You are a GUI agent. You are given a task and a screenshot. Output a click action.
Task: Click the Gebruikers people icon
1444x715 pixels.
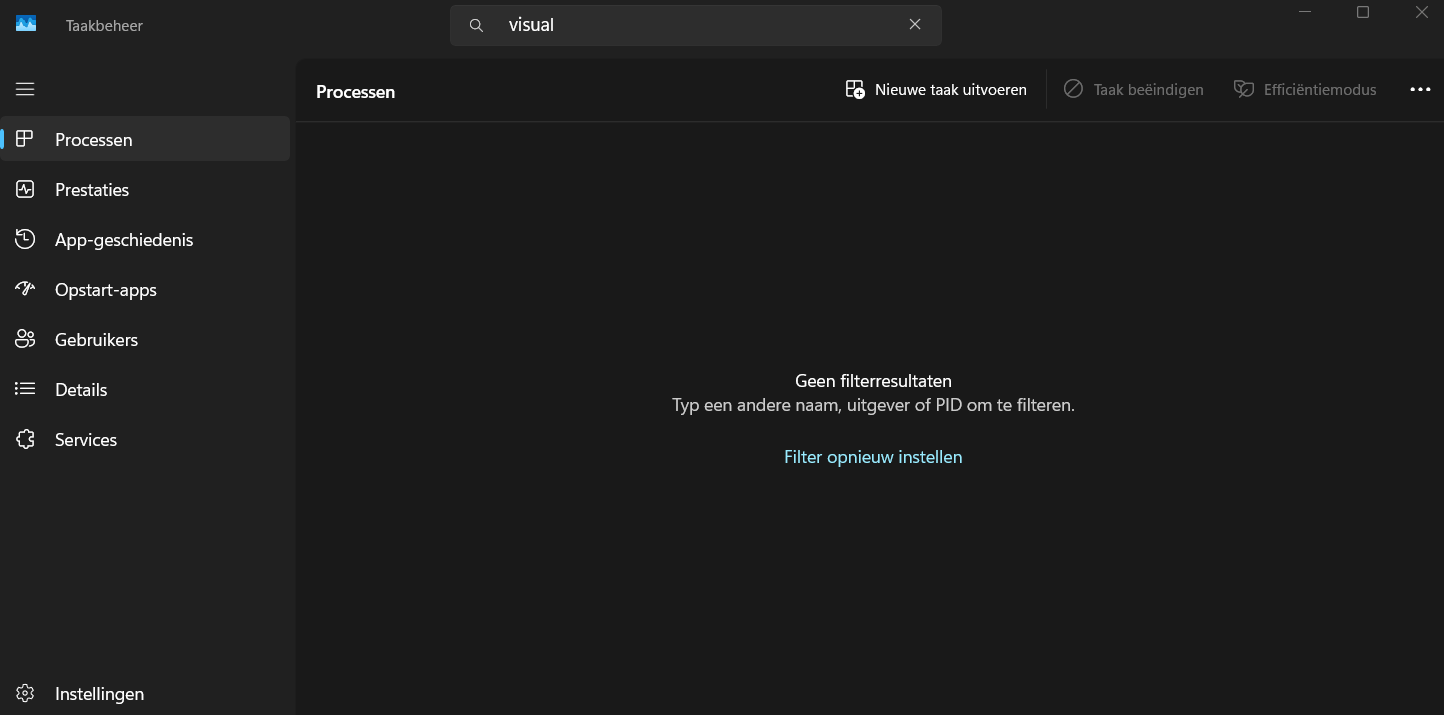pos(25,339)
